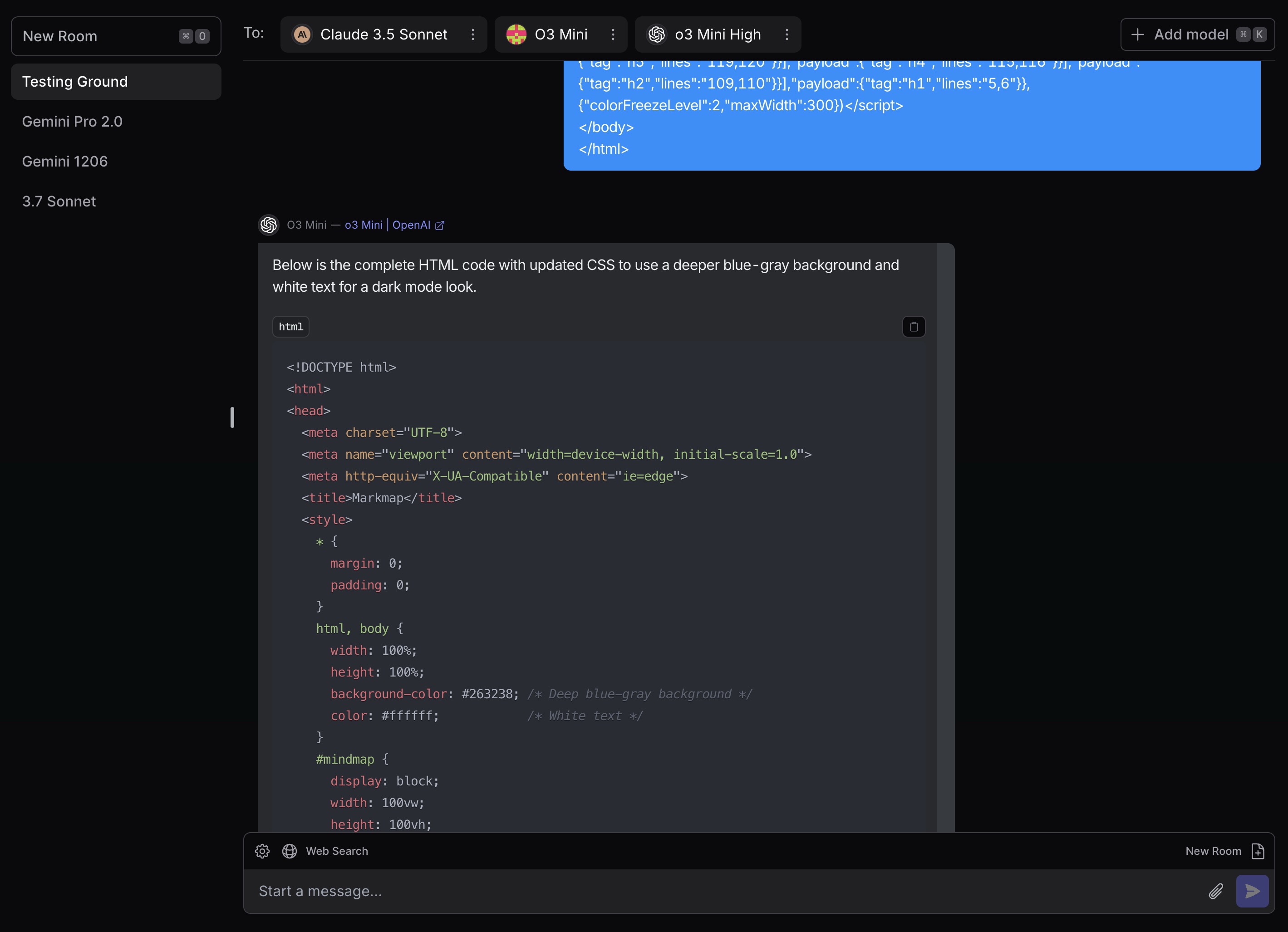
Task: Click the ⌘0 shortcut badge on New Room
Action: point(194,36)
